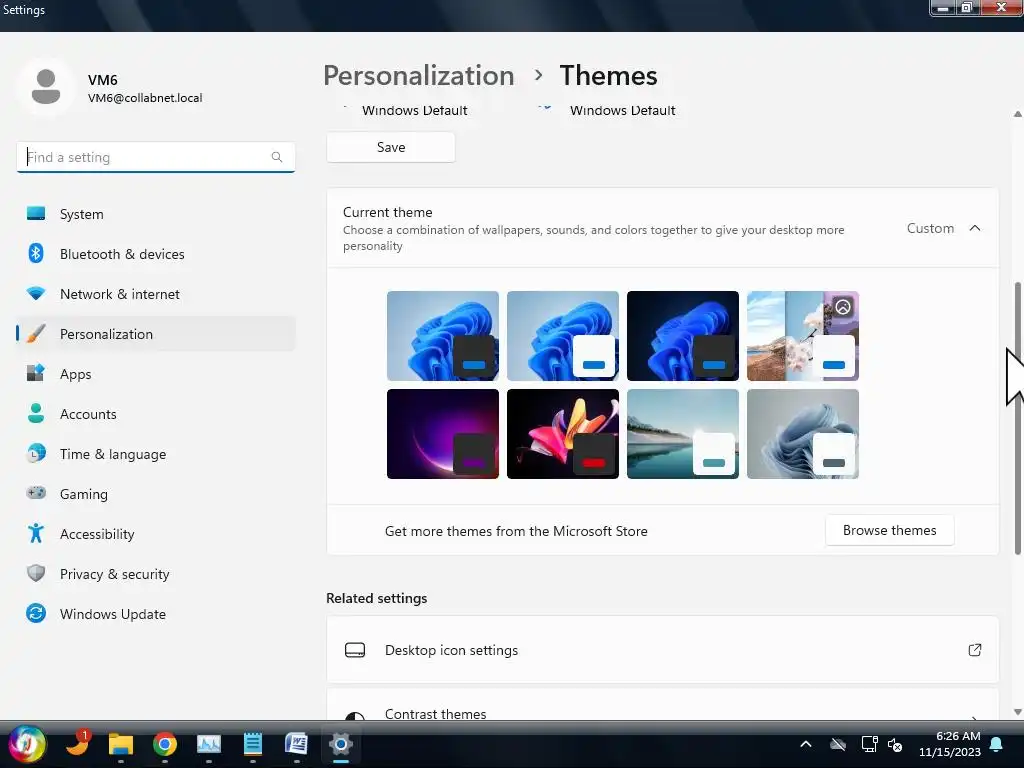Image resolution: width=1024 pixels, height=768 pixels.
Task: Click the Custom theme label
Action: pos(930,228)
